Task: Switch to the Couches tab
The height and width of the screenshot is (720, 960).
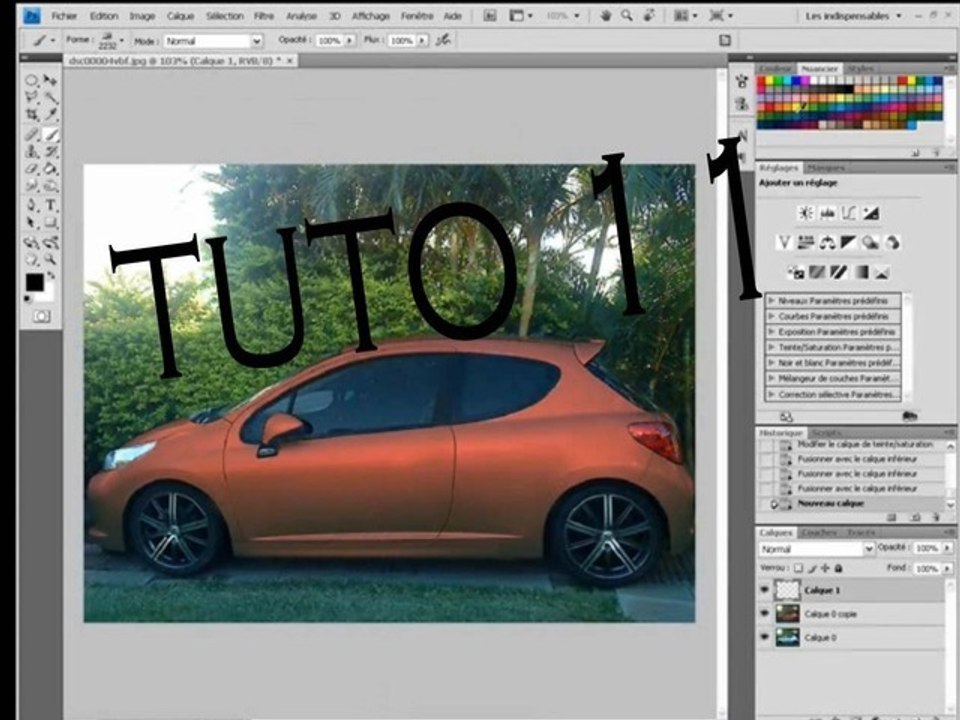Action: point(819,533)
